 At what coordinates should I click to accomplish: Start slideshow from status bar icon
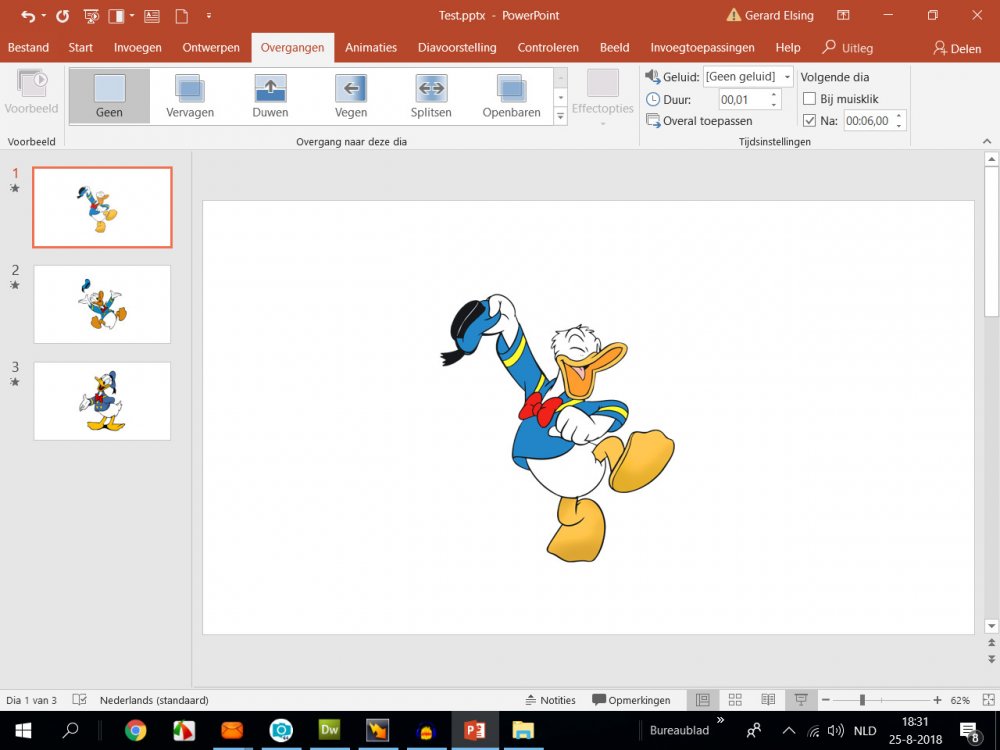[x=801, y=700]
